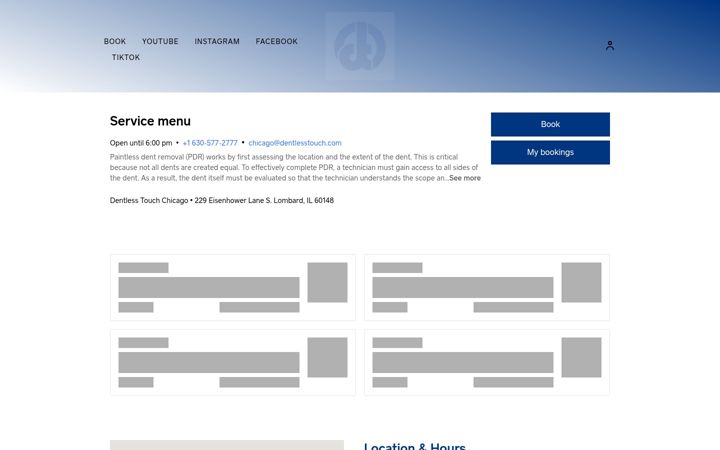
Task: Open the FACEBOOK navigation link
Action: click(x=276, y=41)
